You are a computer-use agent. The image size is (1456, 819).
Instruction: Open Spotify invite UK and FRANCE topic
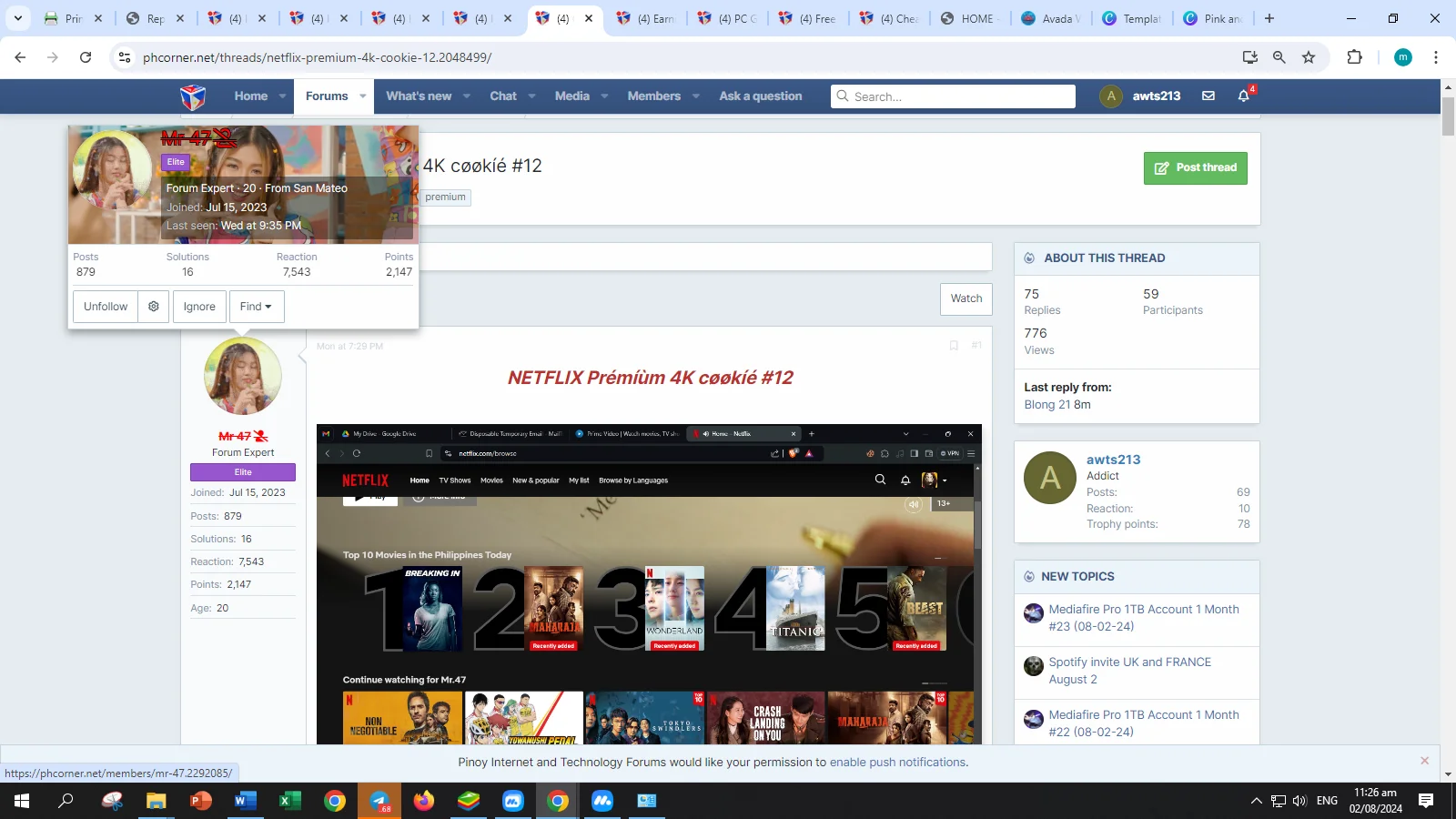click(x=1130, y=671)
